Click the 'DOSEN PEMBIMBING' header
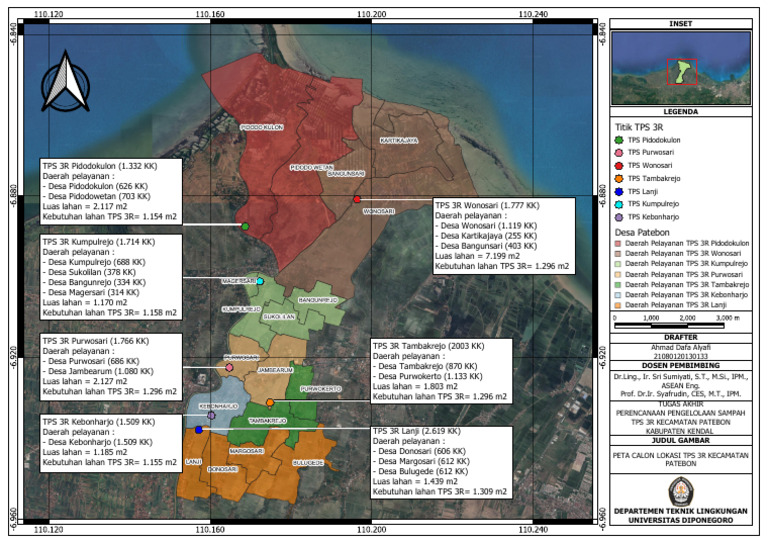 pyautogui.click(x=680, y=366)
